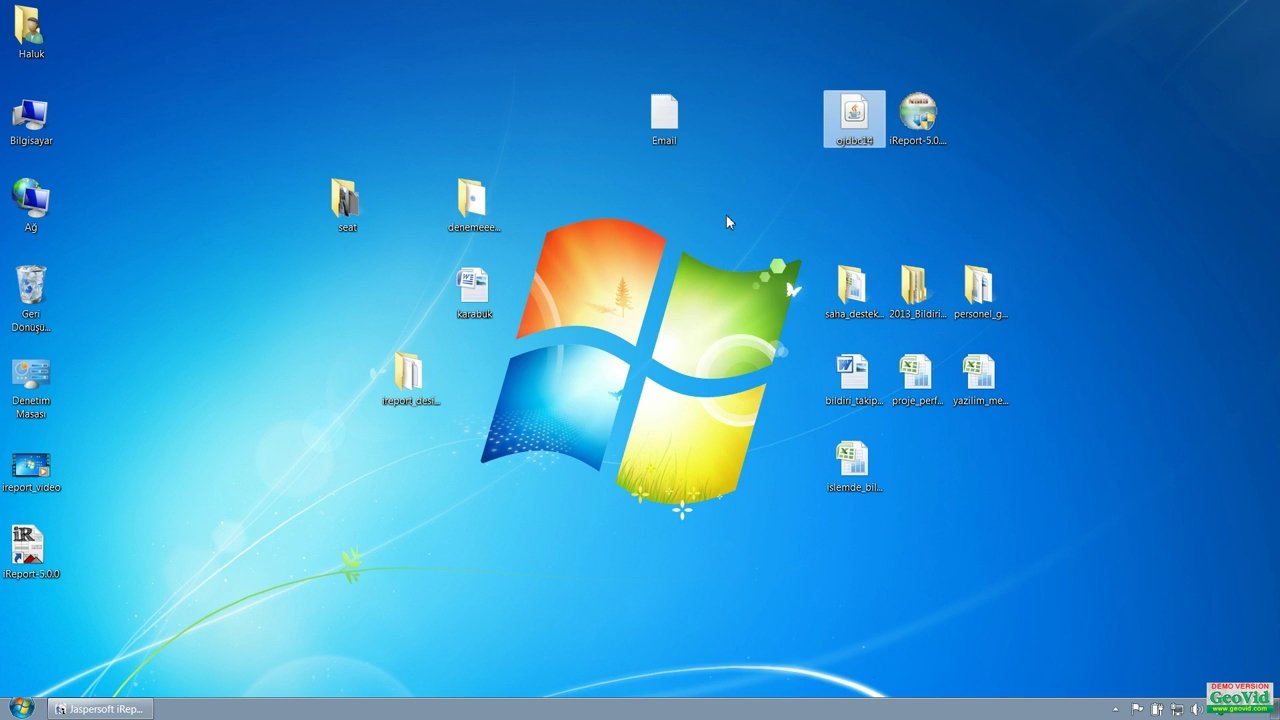Select the ojdbc14 jar file icon
Viewport: 1280px width, 720px height.
(x=854, y=113)
